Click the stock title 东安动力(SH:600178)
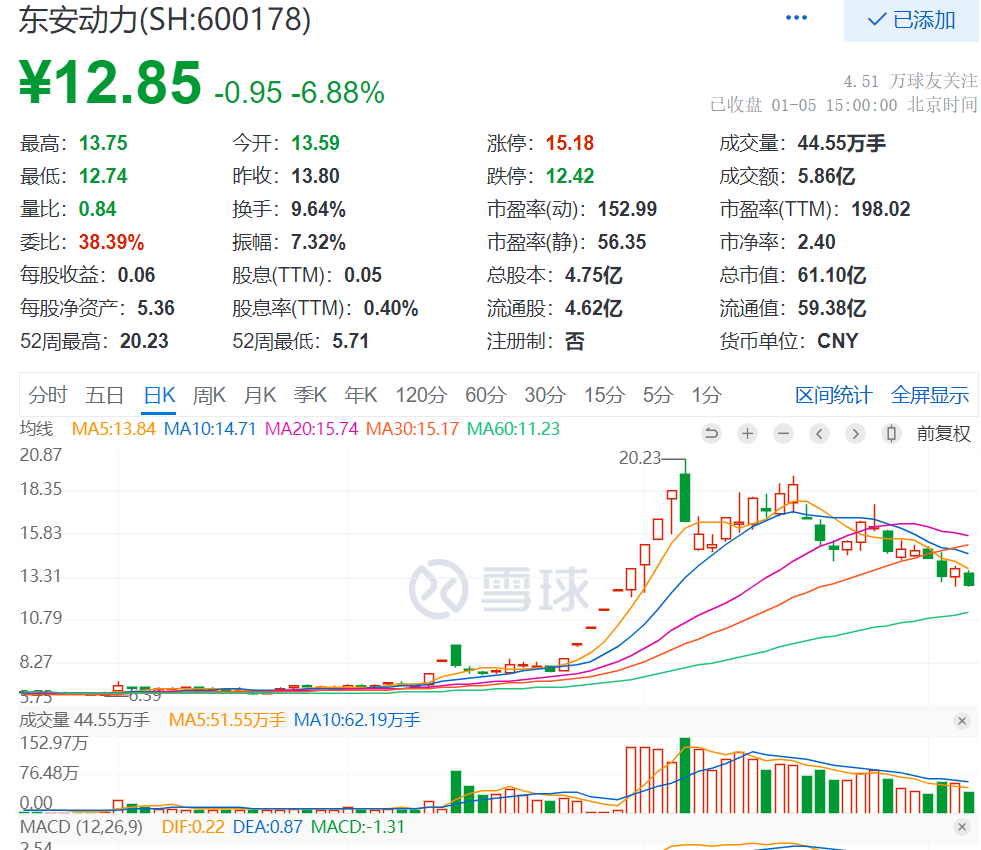This screenshot has height=850, width=981. coord(165,20)
